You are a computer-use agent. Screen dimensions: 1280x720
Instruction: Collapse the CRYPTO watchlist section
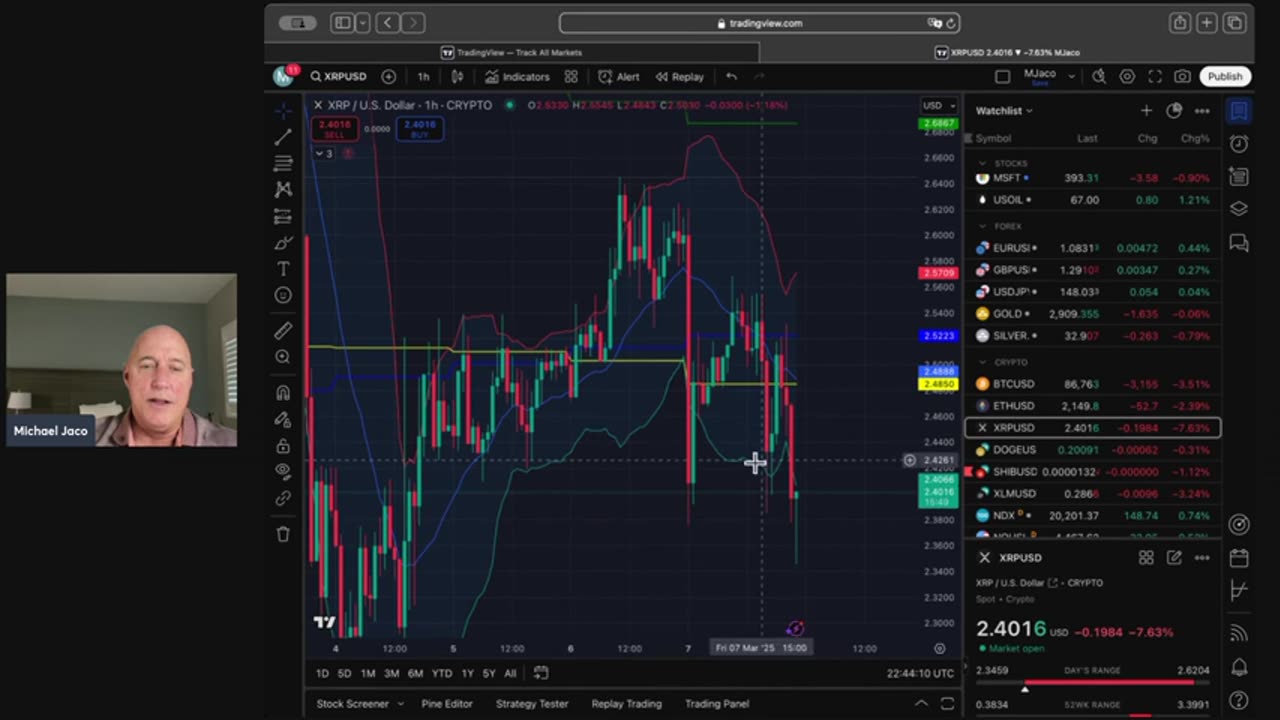pos(983,362)
